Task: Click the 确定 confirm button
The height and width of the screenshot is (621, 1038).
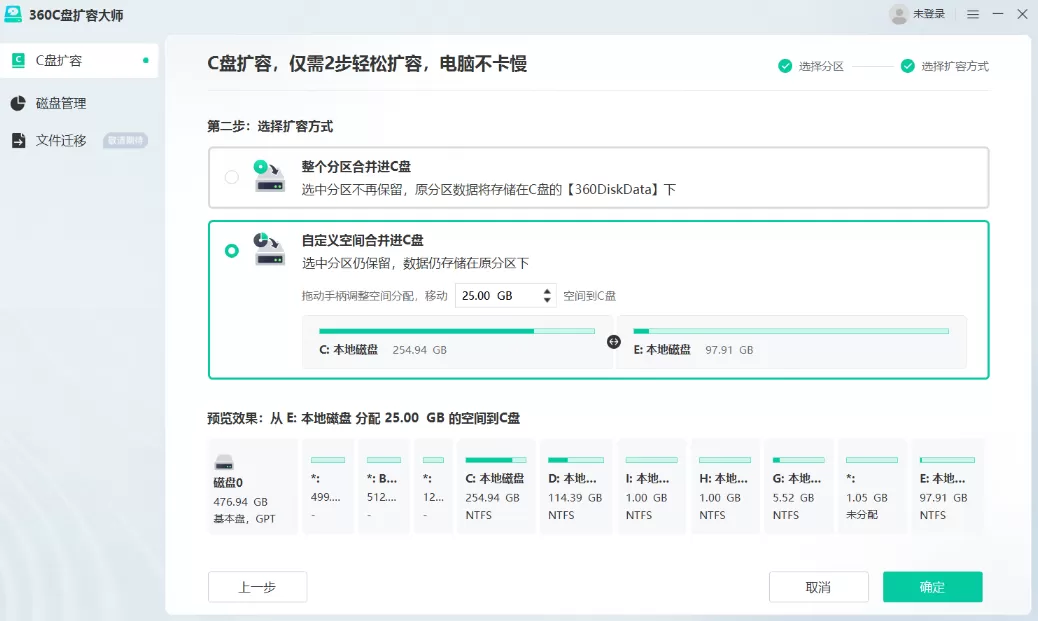Action: 932,587
